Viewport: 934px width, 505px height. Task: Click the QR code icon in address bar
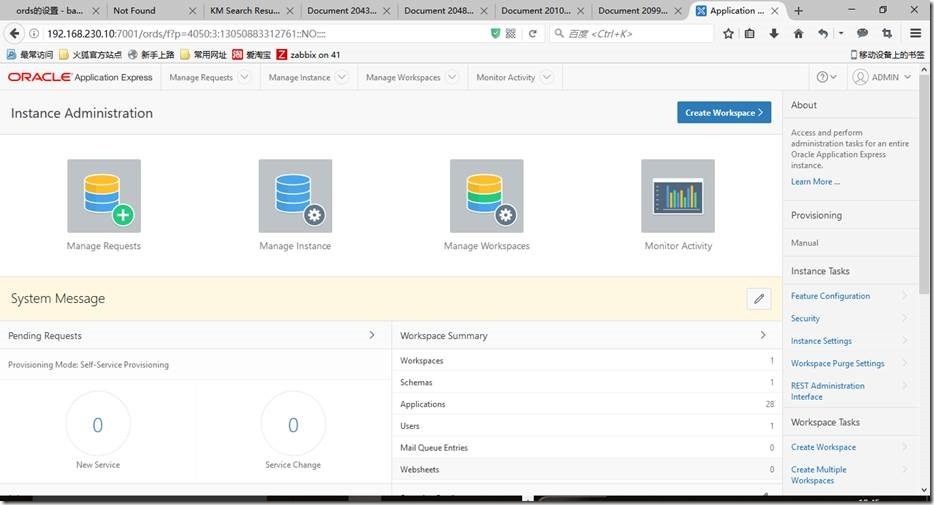click(x=510, y=33)
